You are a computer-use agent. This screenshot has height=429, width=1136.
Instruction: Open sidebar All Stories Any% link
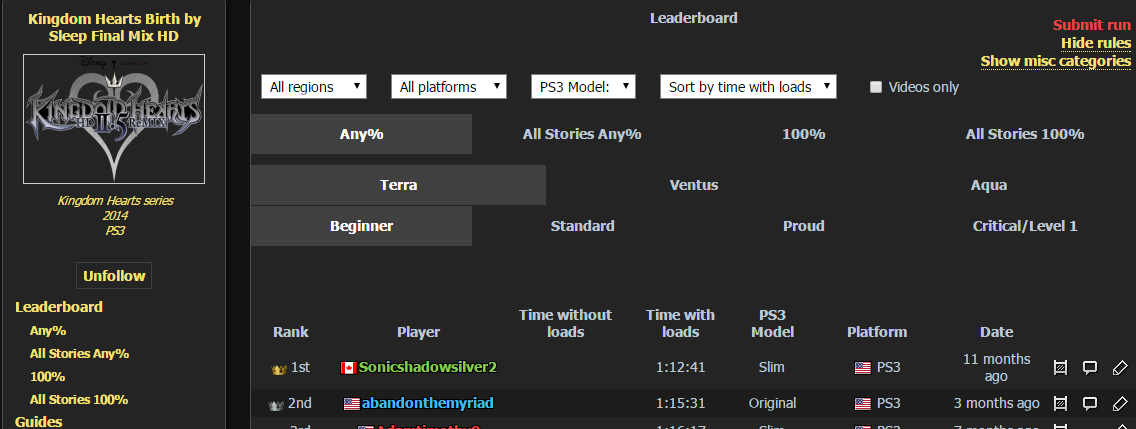point(80,354)
